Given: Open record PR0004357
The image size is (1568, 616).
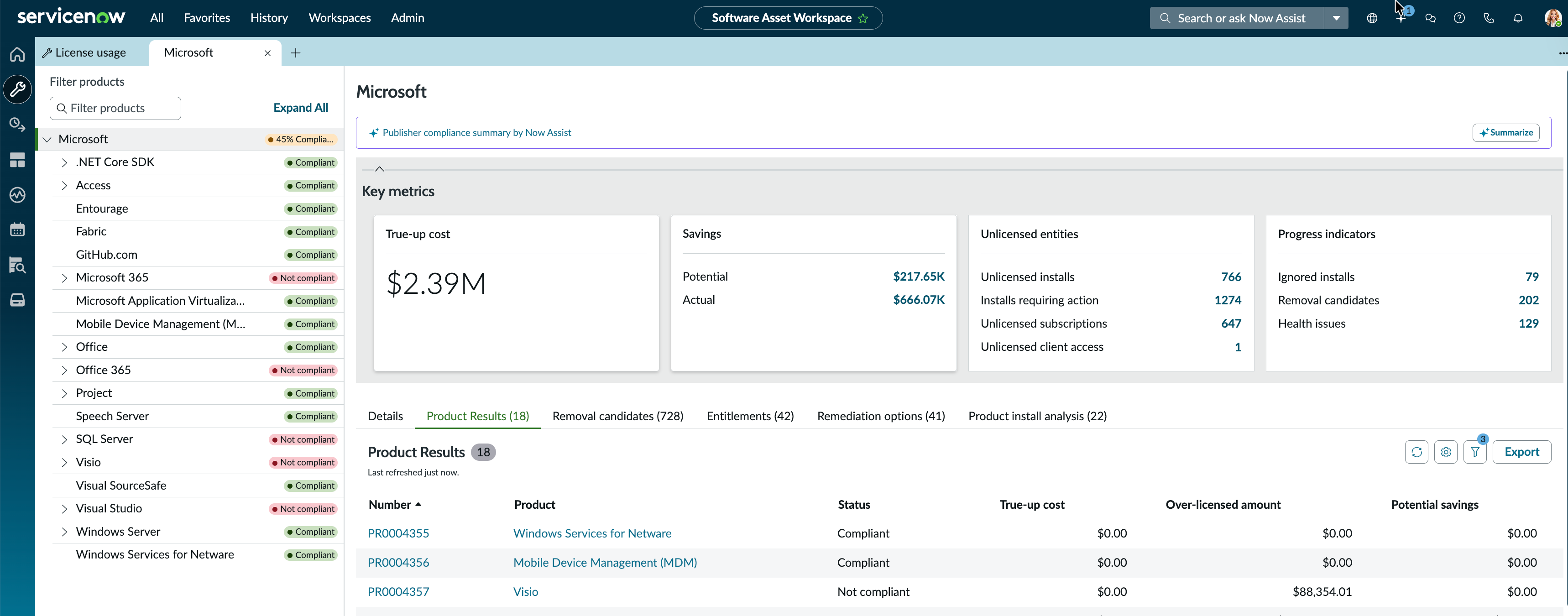Looking at the screenshot, I should [x=398, y=592].
